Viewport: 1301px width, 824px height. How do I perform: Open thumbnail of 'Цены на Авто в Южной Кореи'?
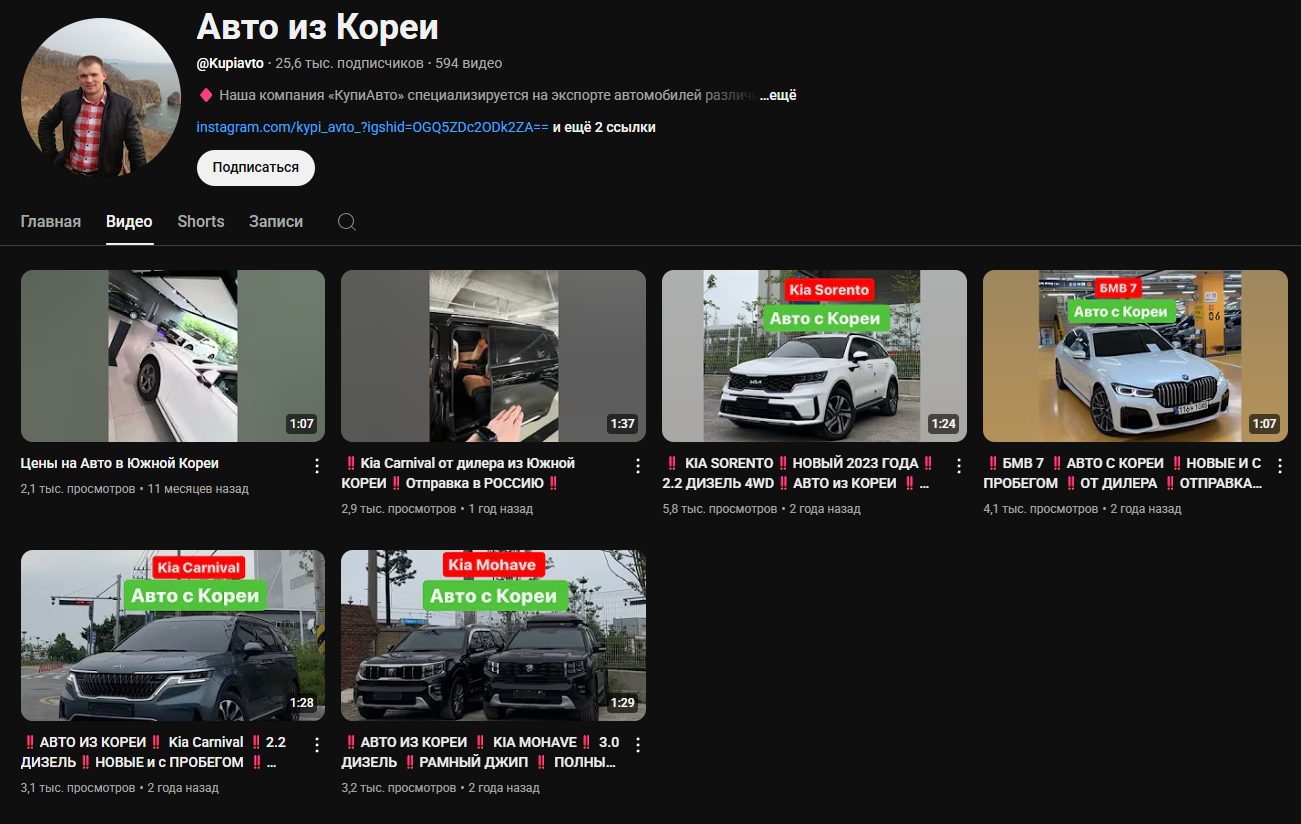point(173,356)
